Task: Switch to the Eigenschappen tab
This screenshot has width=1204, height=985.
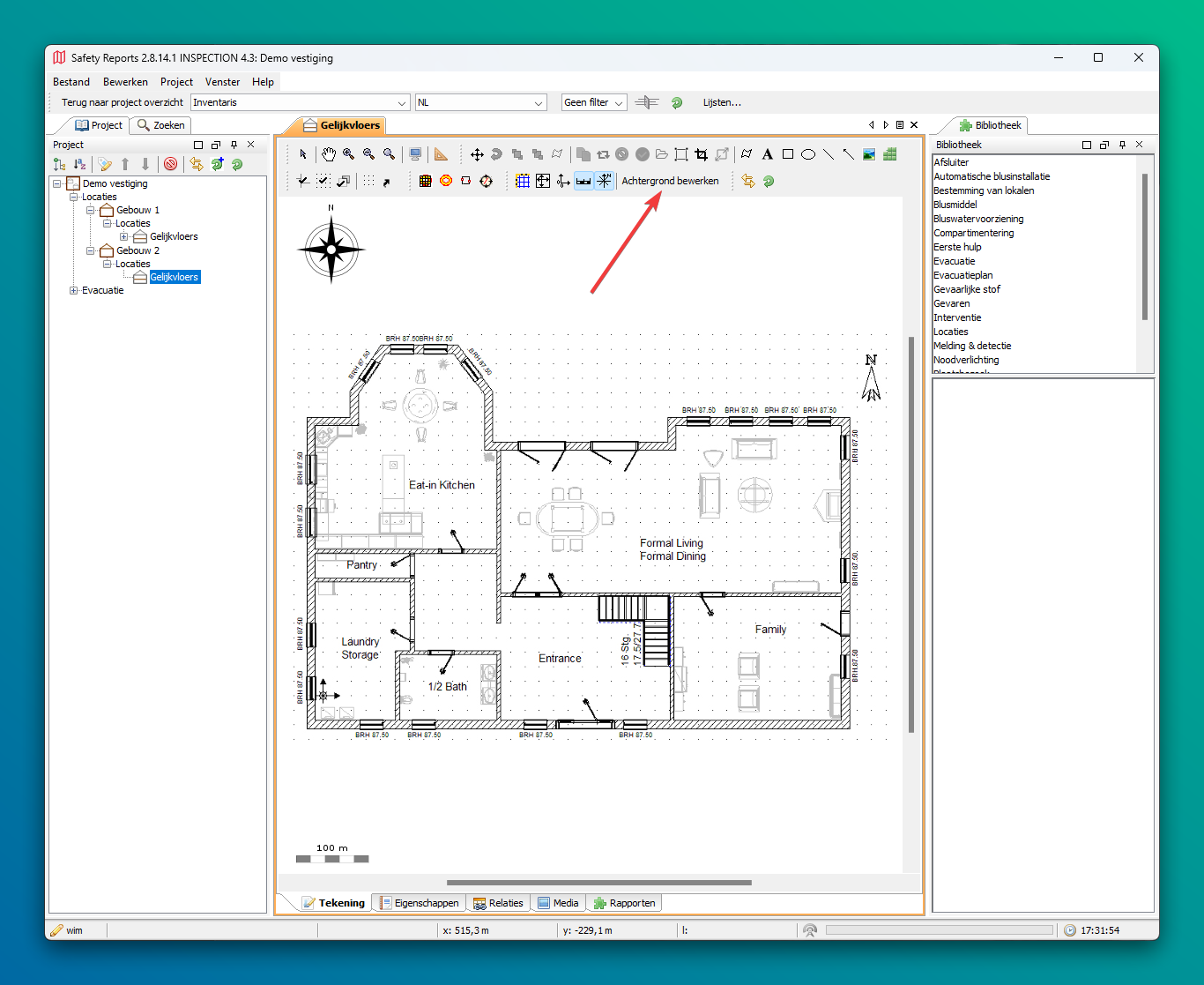Action: click(420, 903)
